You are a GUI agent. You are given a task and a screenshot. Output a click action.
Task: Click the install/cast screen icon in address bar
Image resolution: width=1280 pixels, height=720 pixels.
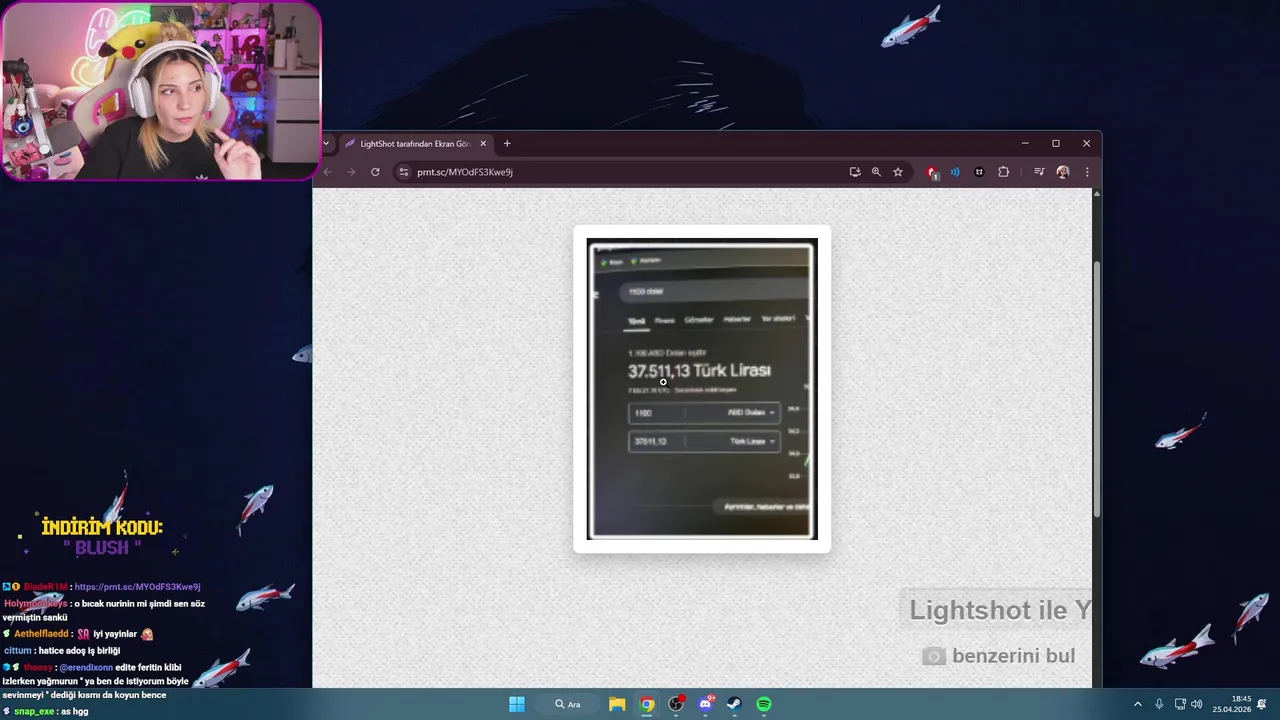pyautogui.click(x=855, y=172)
